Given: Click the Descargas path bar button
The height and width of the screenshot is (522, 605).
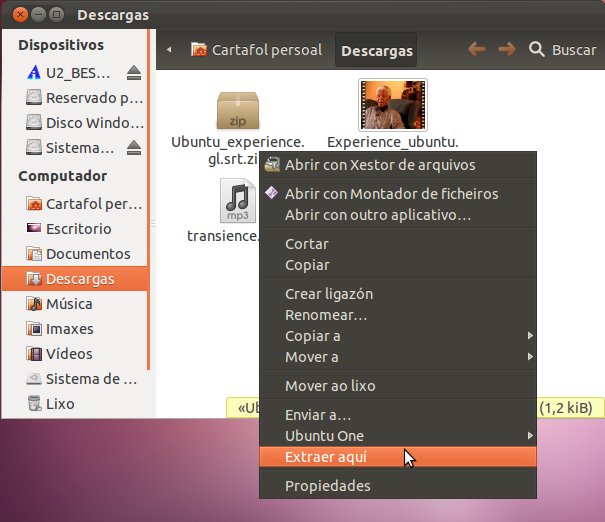Looking at the screenshot, I should [x=377, y=51].
